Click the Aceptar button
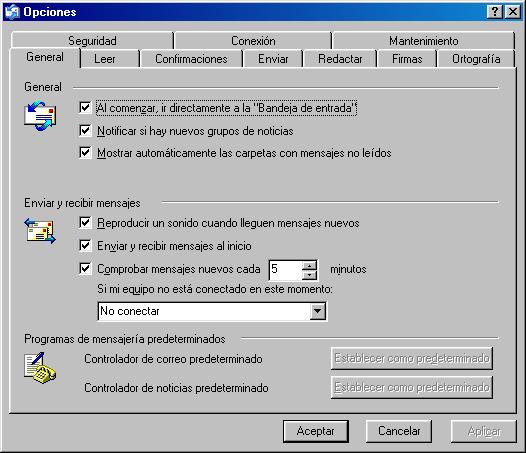 tap(316, 431)
